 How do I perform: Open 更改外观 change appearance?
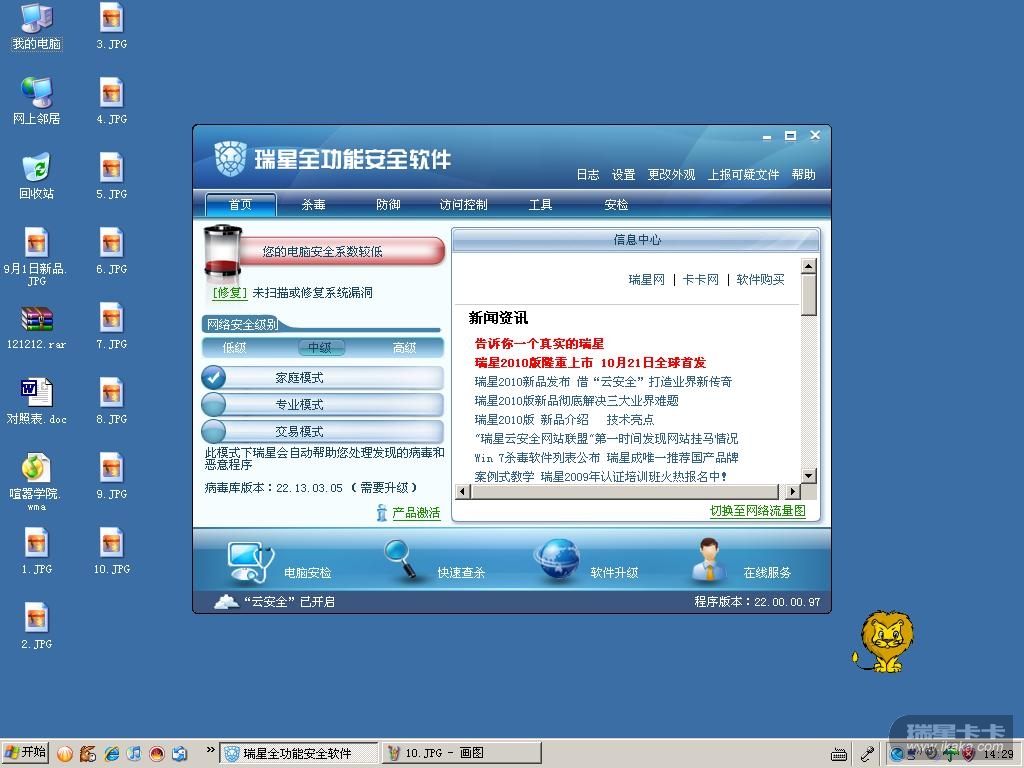click(671, 174)
